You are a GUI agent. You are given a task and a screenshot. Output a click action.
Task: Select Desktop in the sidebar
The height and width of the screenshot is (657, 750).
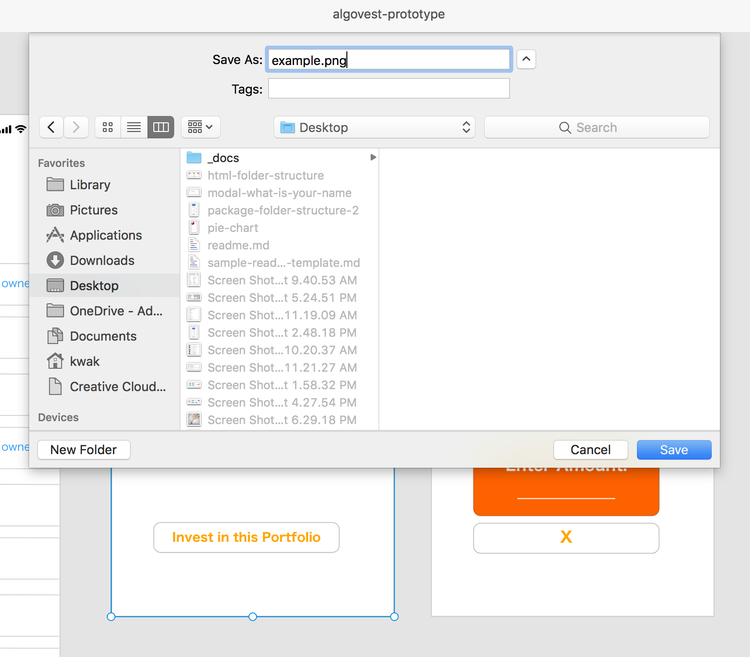pyautogui.click(x=104, y=285)
